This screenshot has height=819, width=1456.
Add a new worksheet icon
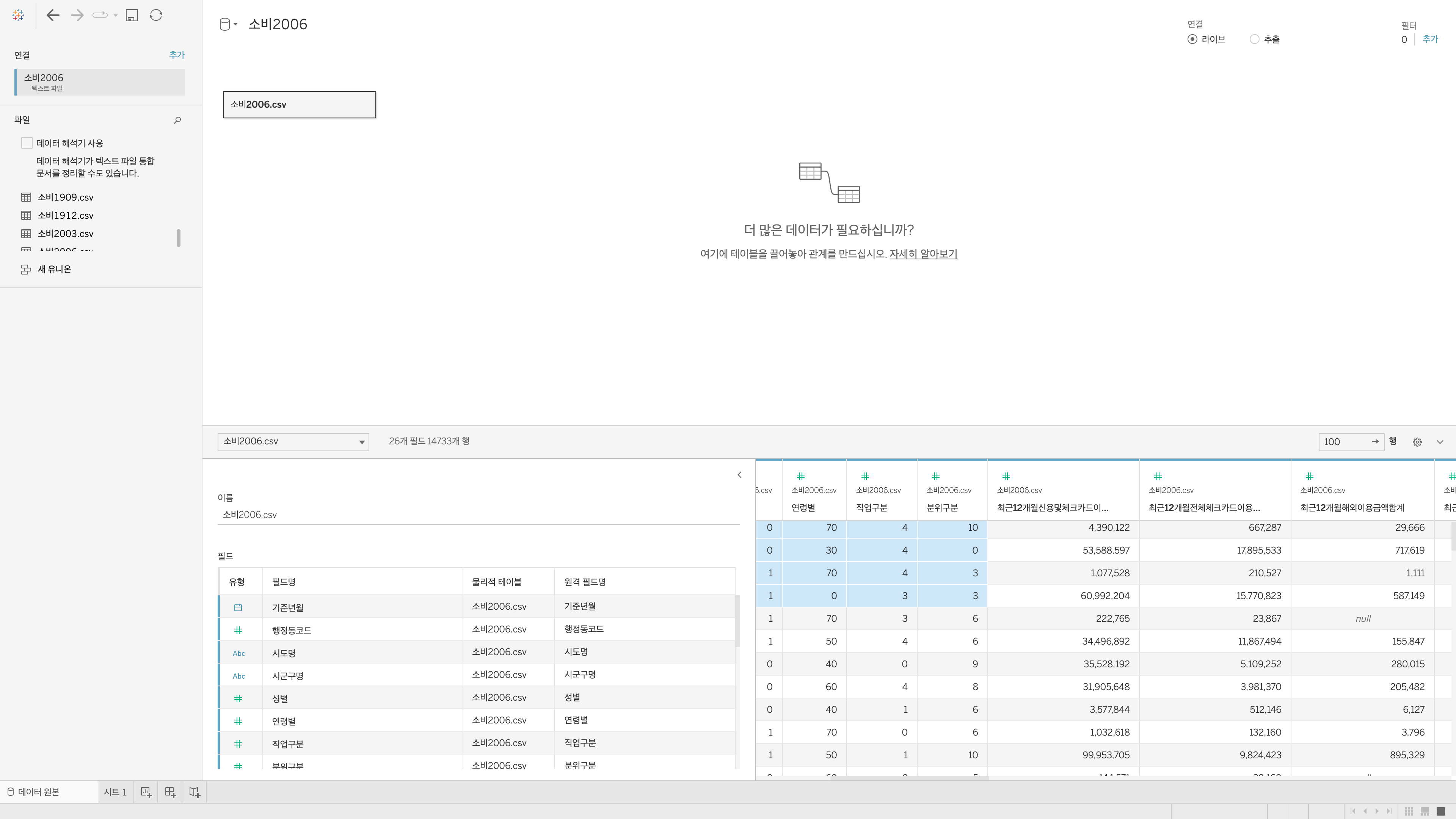coord(146,792)
